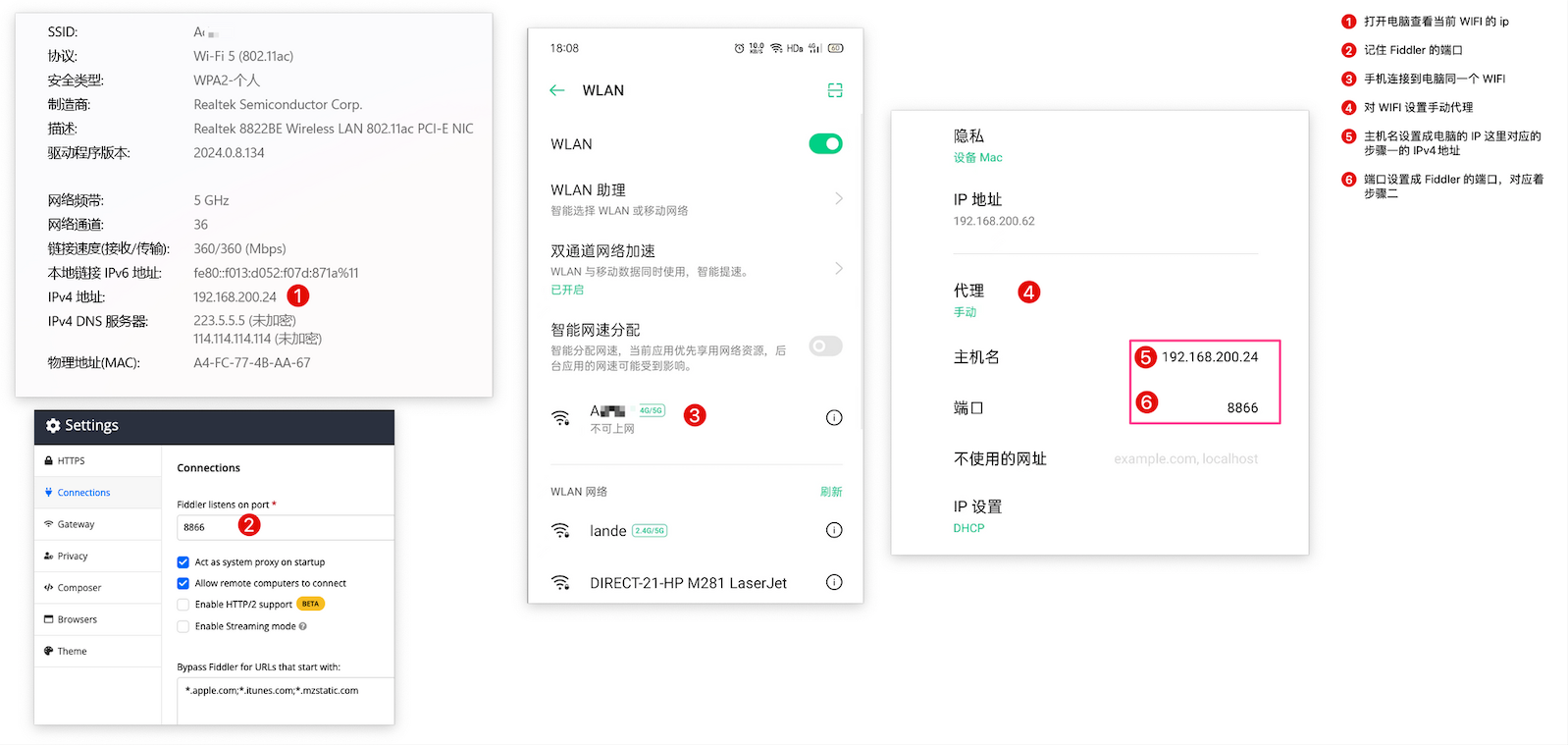1568x745 pixels.
Task: Click the Browsers window icon in sidebar
Action: (x=49, y=619)
